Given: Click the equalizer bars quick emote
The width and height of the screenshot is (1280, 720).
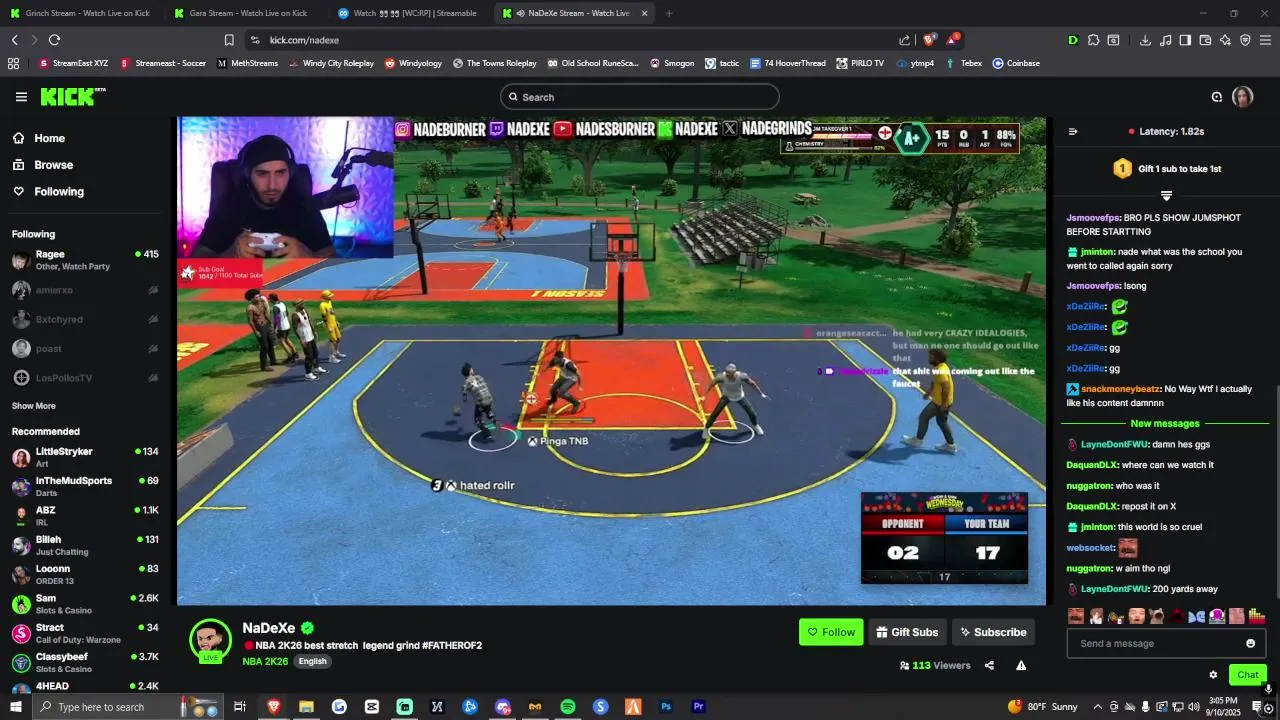Looking at the screenshot, I should point(1257,616).
